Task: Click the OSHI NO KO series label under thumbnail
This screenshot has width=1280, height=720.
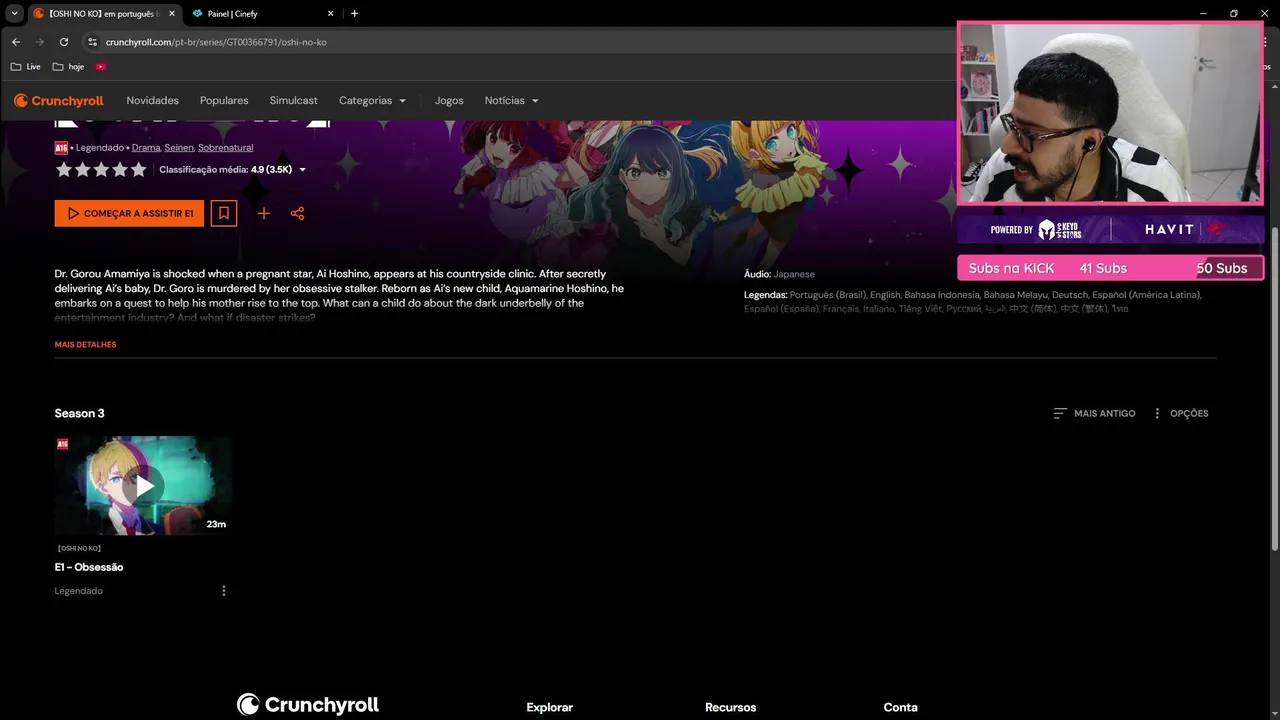Action: 79,548
